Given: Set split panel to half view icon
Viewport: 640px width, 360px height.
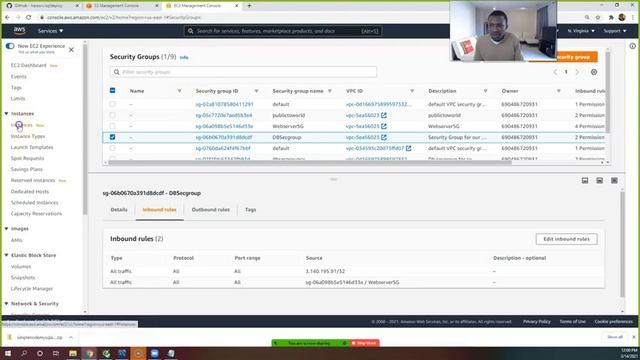Looking at the screenshot, I should 600,180.
